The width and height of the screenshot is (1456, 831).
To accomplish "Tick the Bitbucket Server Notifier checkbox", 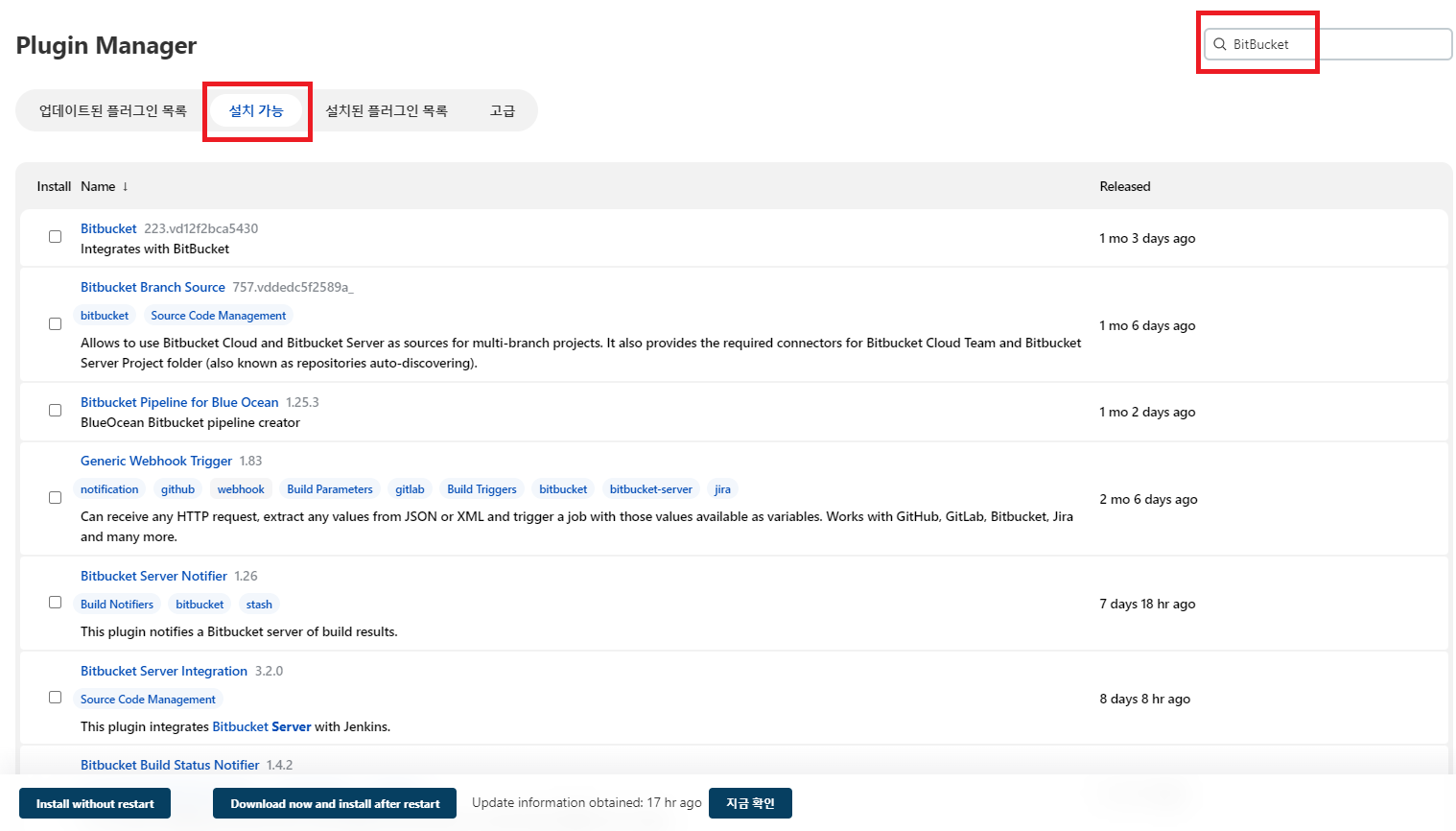I will 55,603.
